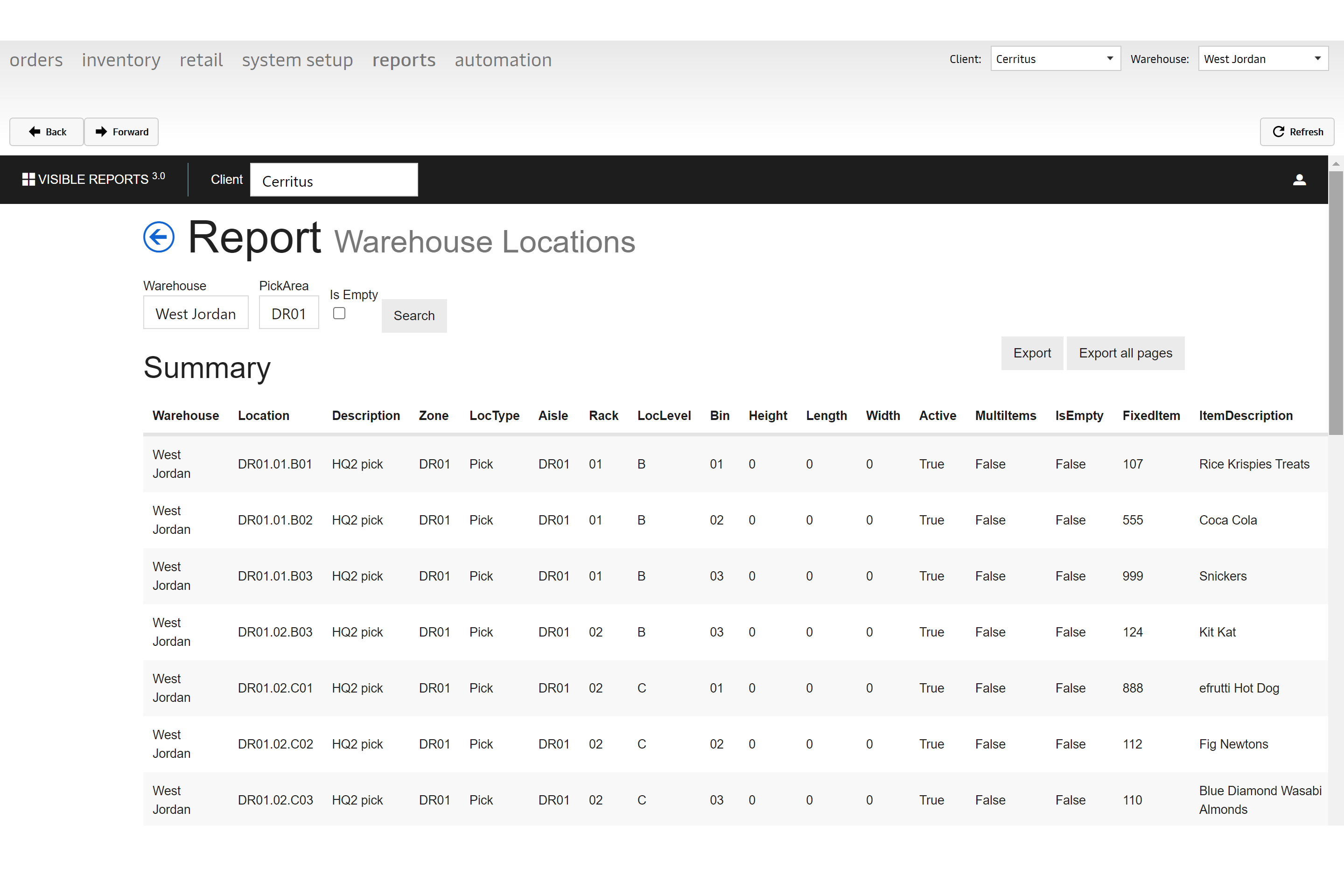Click the Kit Kat item description
This screenshot has height=896, width=1344.
pos(1217,632)
